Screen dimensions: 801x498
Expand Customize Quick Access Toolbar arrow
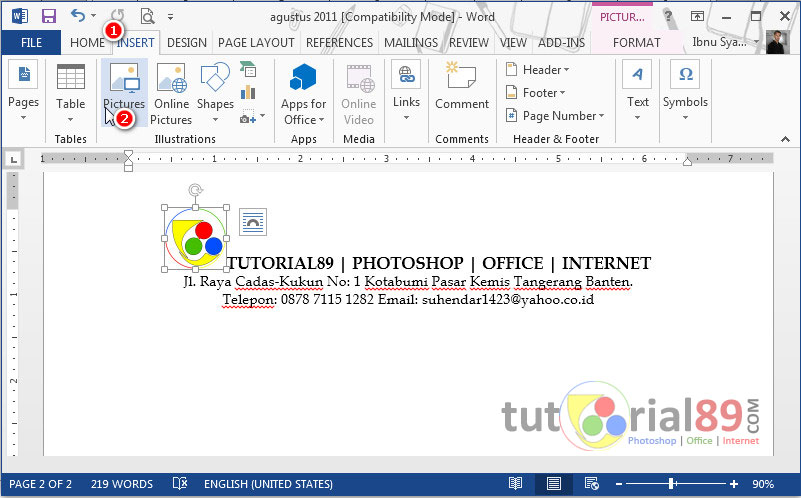tap(171, 17)
